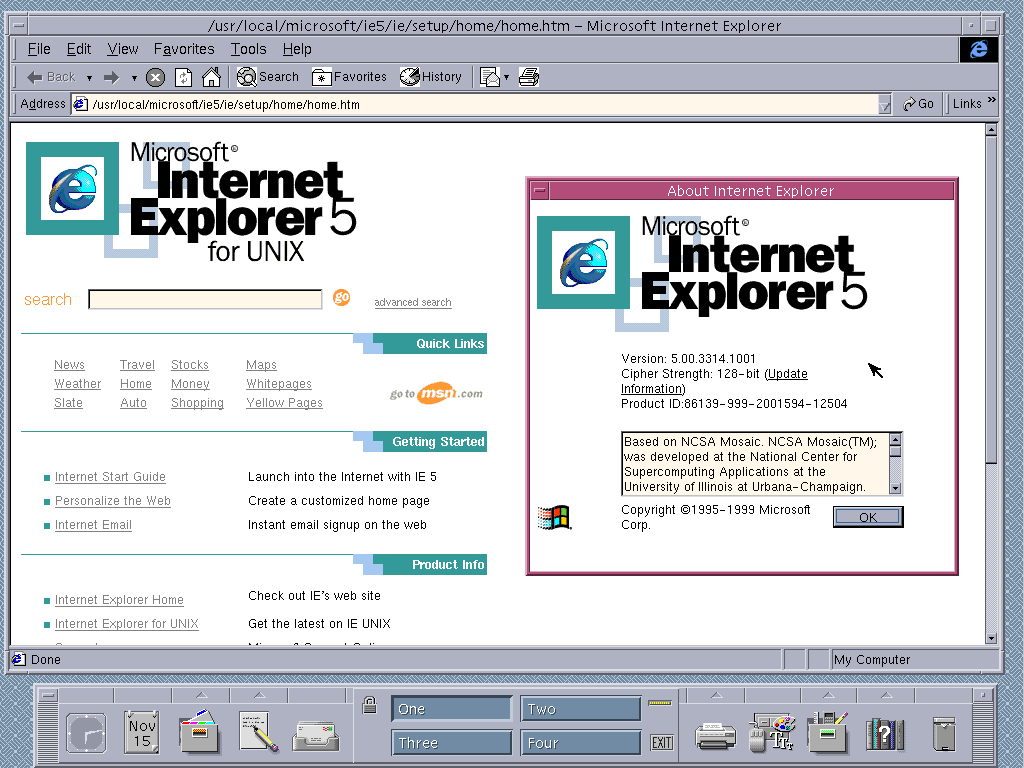The image size is (1024, 768).
Task: Open the Edit menu
Action: point(78,50)
